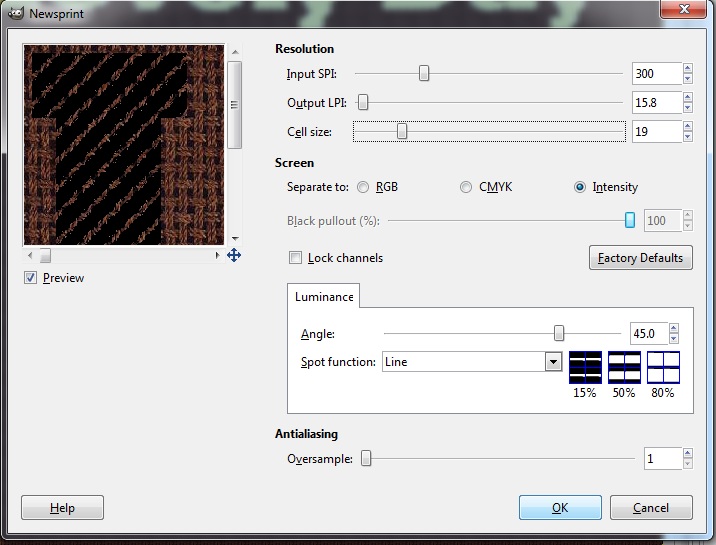The image size is (716, 545).
Task: Click the Cell size value field
Action: [x=657, y=131]
